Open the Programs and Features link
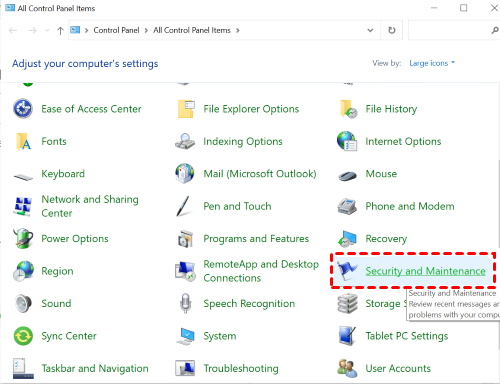This screenshot has height=384, width=500. click(x=256, y=239)
